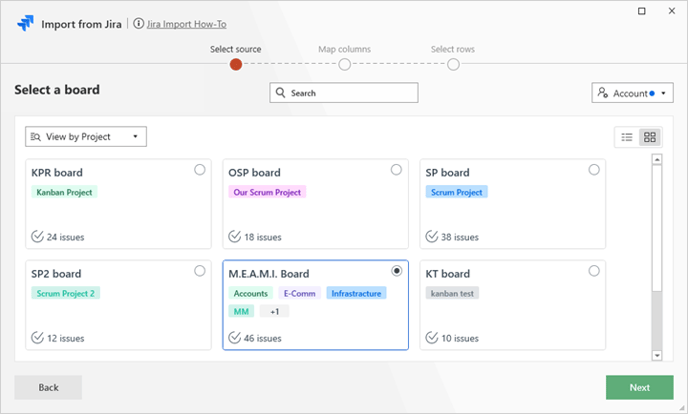Screen dimensions: 688x414
Task: Click the board list scrollbar thumb
Action: coord(657,228)
